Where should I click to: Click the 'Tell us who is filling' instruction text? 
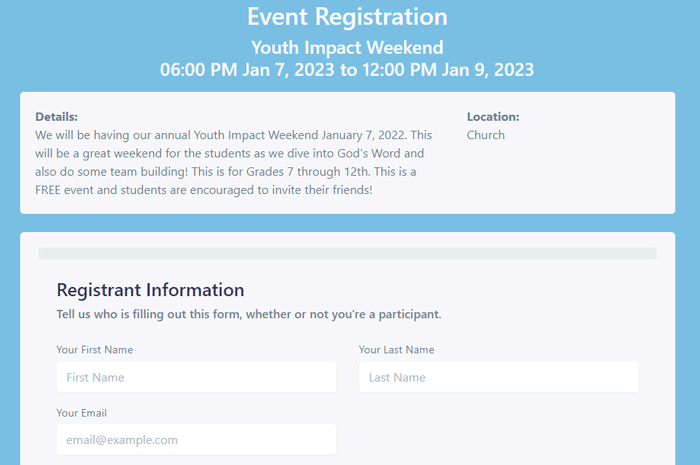coord(249,314)
